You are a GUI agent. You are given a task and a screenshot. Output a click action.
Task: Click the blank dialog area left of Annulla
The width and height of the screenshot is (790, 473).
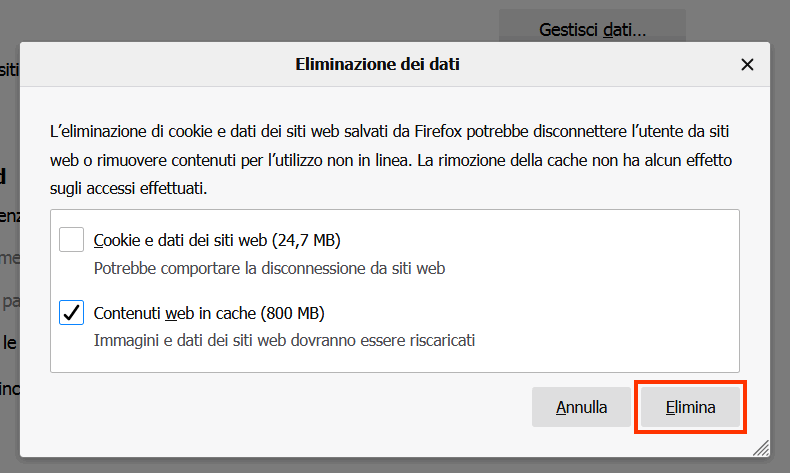pyautogui.click(x=300, y=408)
